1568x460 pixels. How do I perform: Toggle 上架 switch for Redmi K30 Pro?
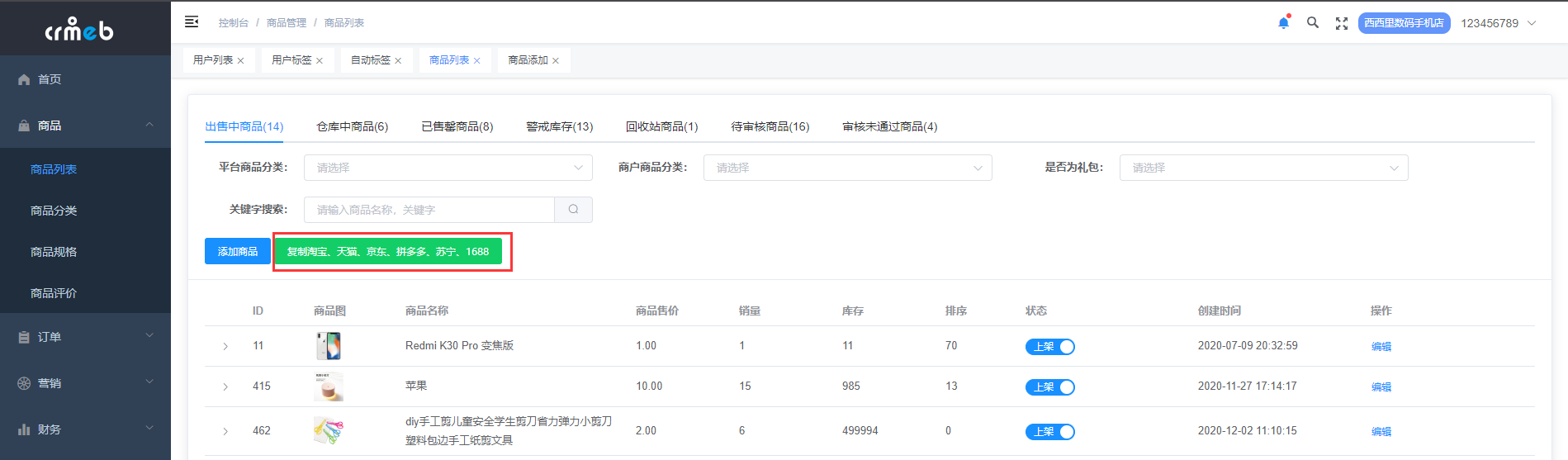[x=1049, y=347]
